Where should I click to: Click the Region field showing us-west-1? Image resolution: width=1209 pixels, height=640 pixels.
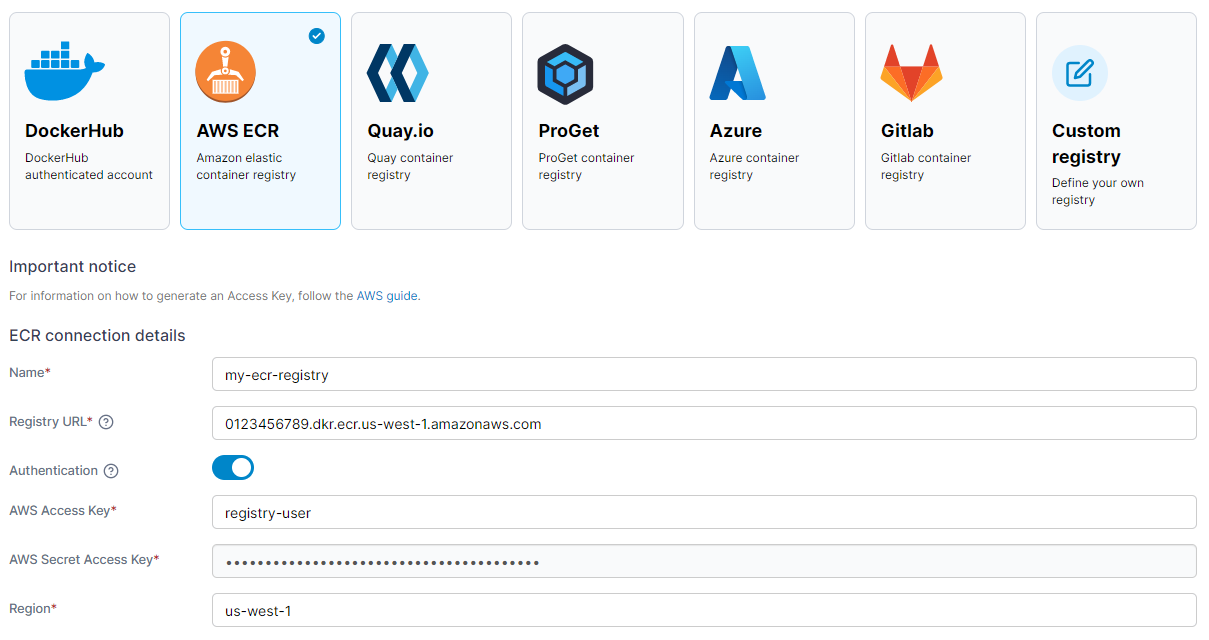tap(704, 610)
